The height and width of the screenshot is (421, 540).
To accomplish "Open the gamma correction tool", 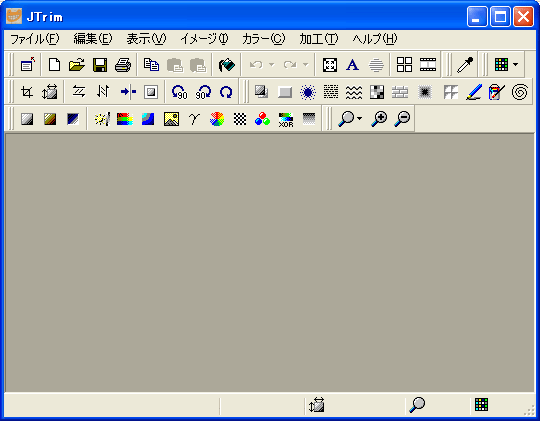I will click(x=194, y=119).
